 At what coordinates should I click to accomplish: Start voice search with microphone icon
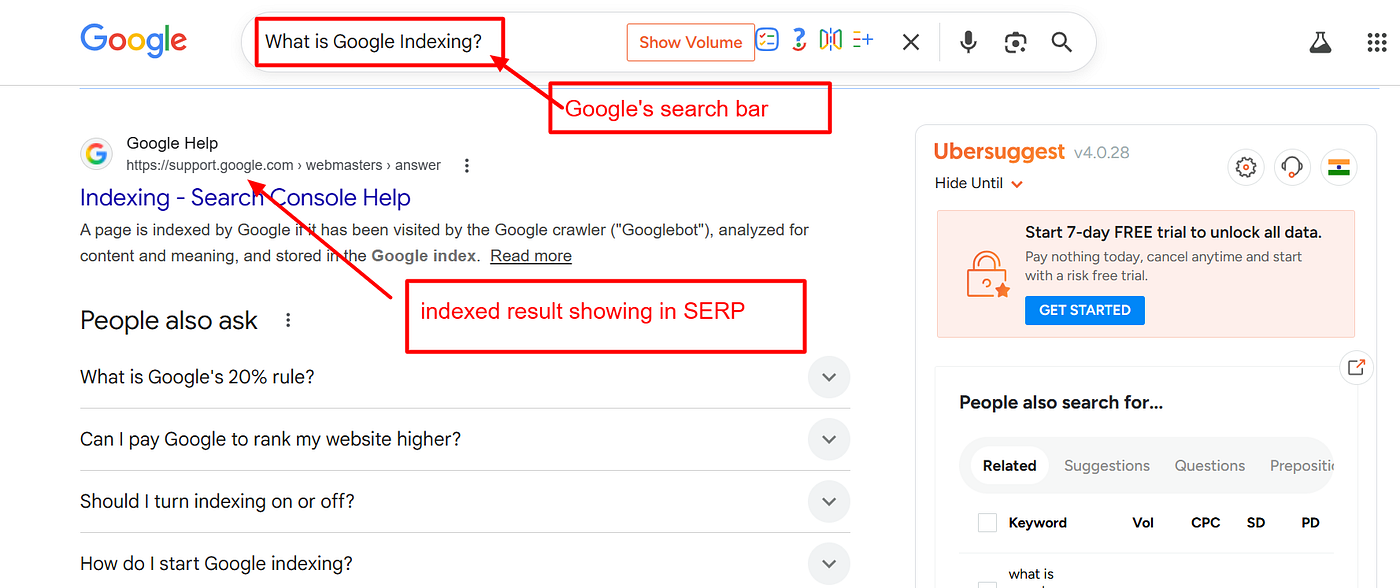click(x=967, y=42)
